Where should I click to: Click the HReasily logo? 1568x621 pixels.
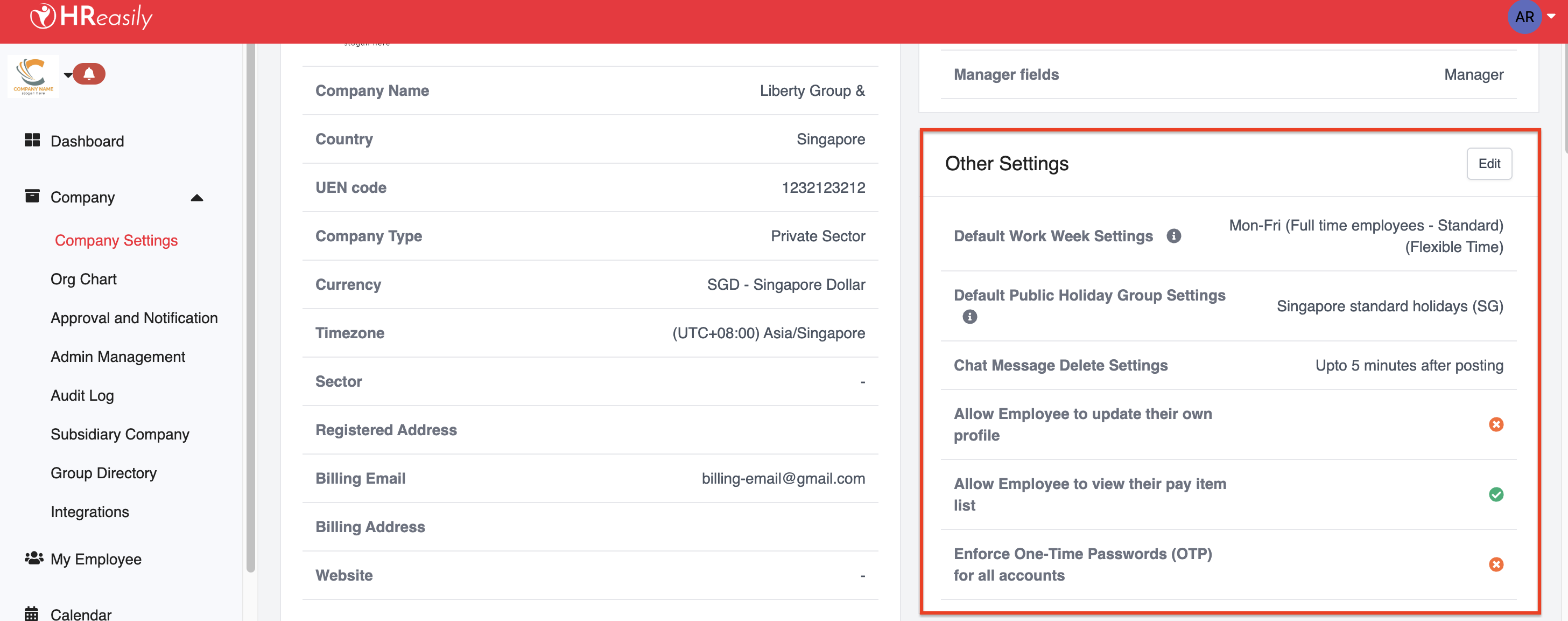(92, 17)
